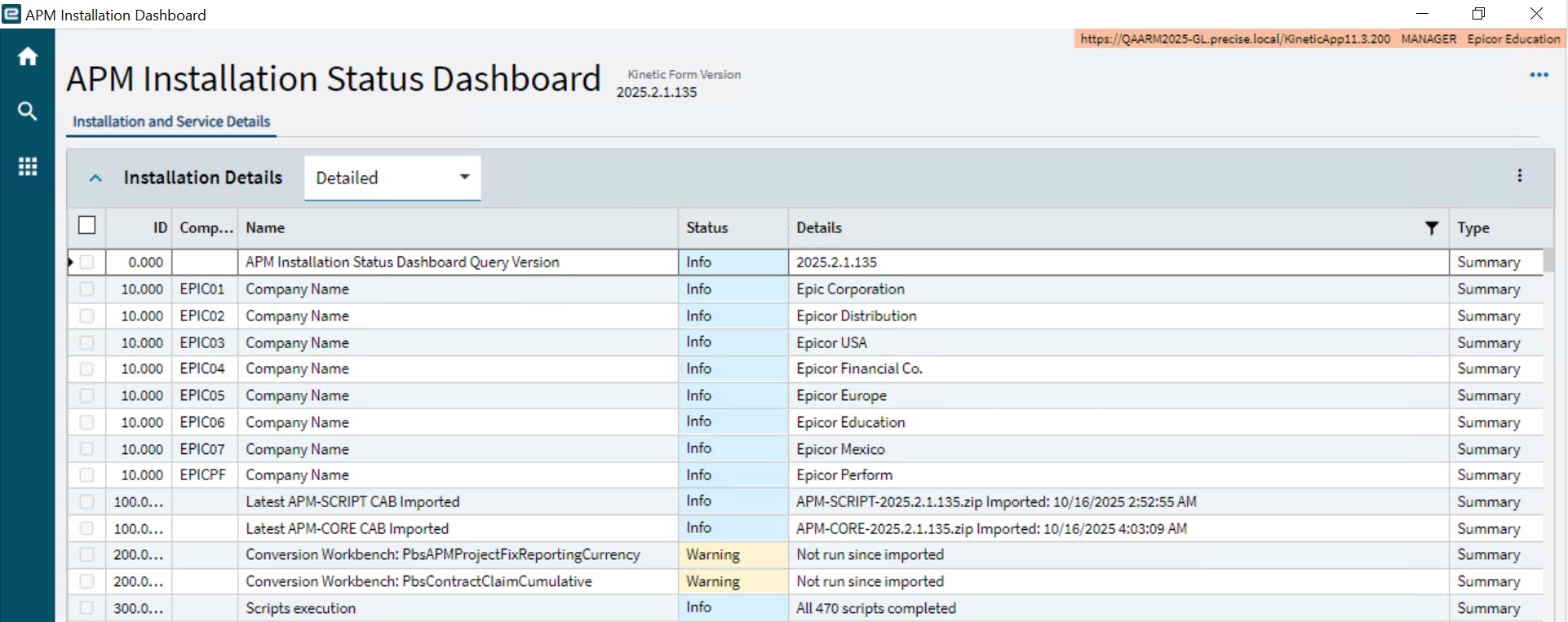Screen dimensions: 1568x622
Task: Collapse the Installation Details panel chevron
Action: [x=95, y=178]
